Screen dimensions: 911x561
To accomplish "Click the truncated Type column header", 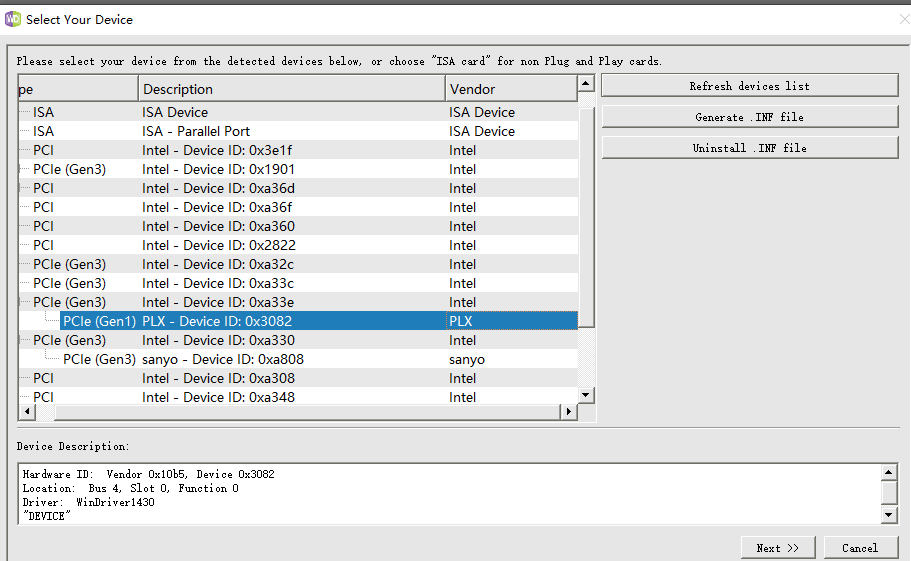I will pos(78,89).
